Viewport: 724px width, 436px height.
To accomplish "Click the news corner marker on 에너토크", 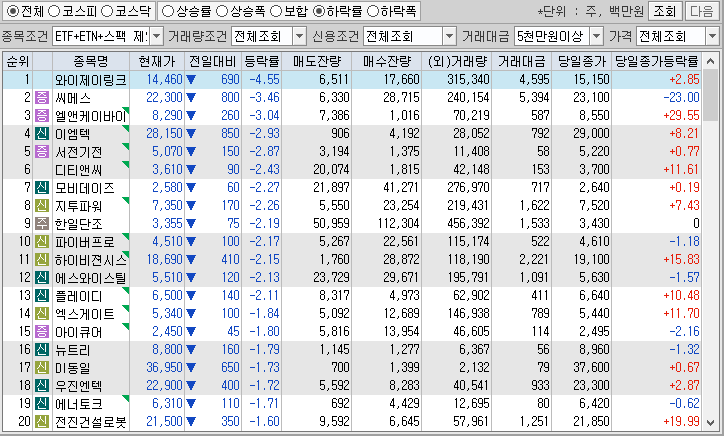I will [x=126, y=398].
